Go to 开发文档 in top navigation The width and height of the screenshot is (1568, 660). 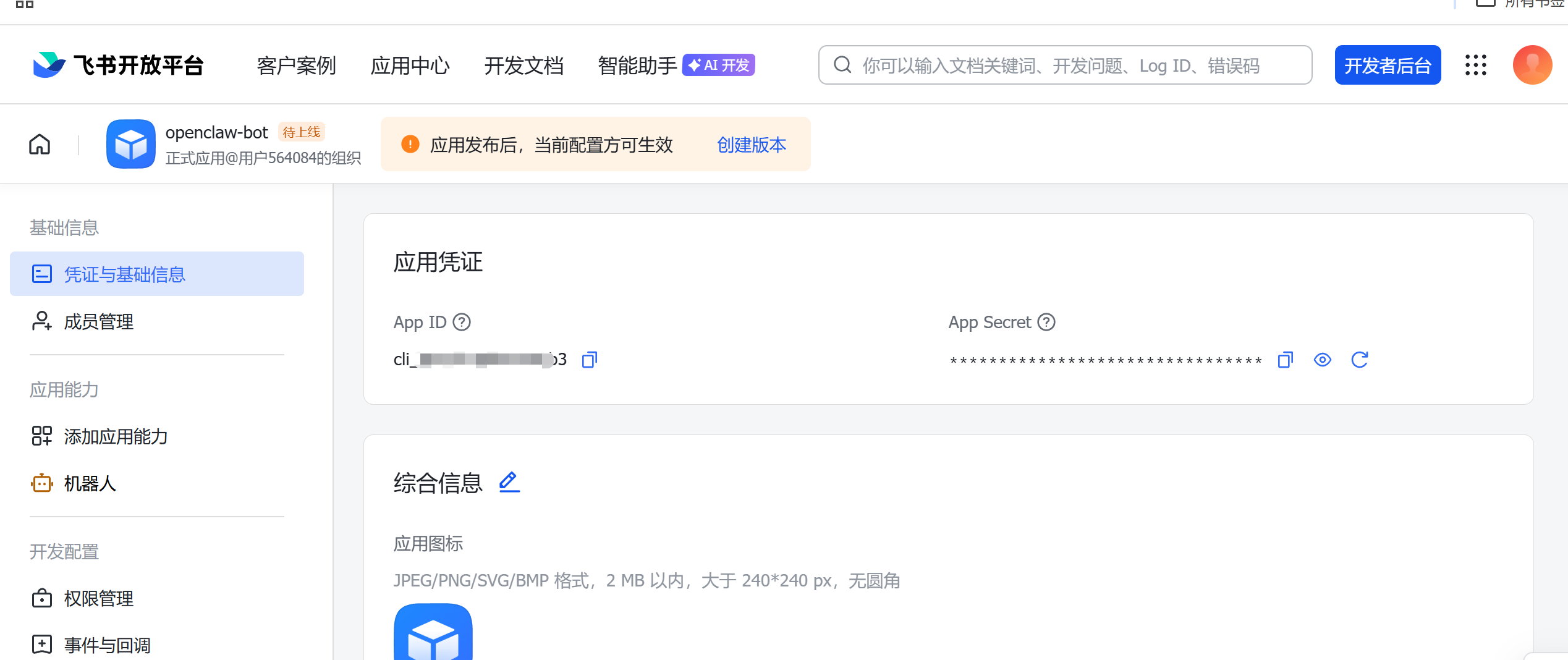(524, 66)
